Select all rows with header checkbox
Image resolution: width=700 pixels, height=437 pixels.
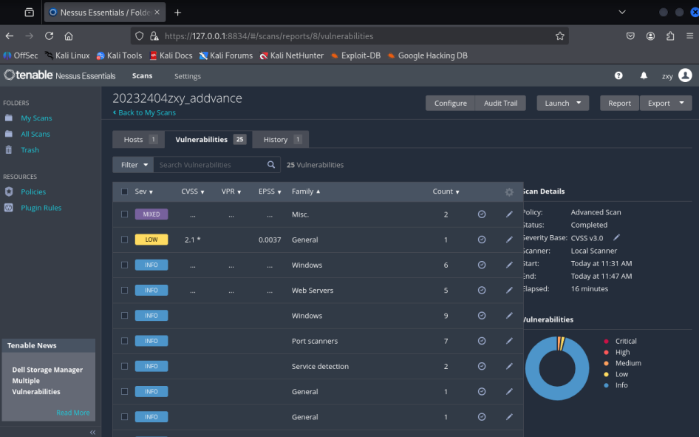click(x=124, y=191)
